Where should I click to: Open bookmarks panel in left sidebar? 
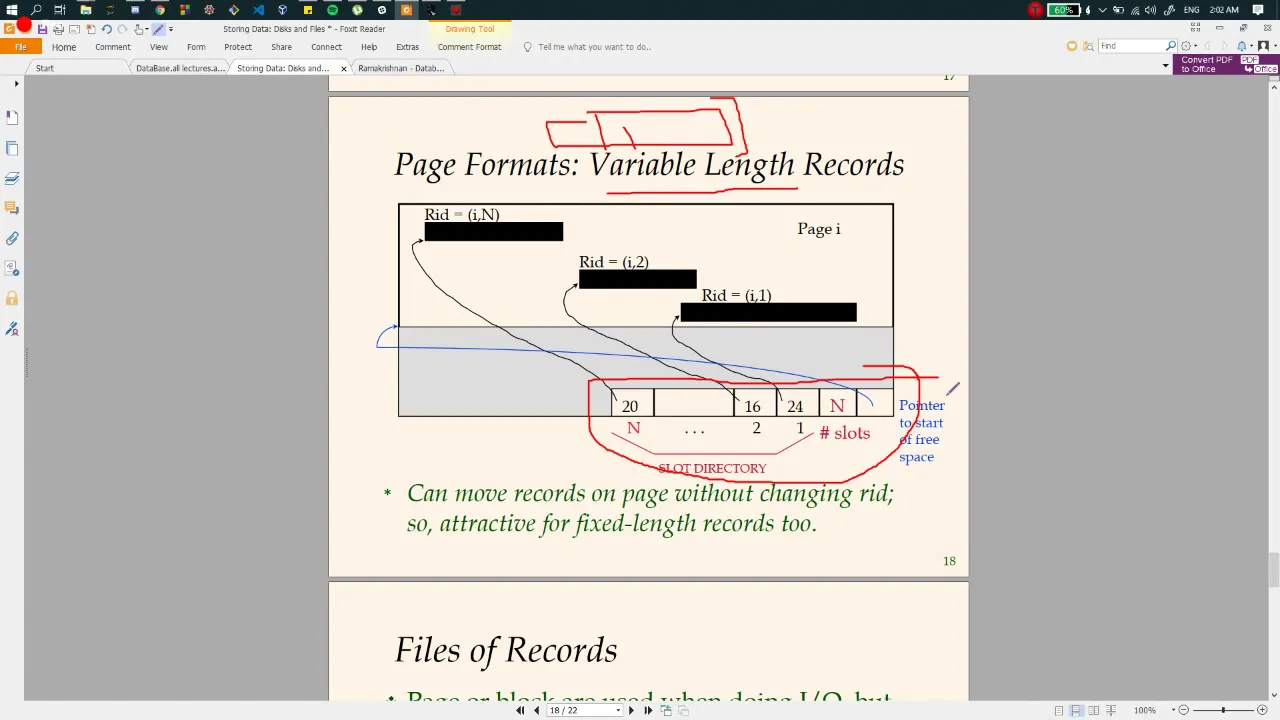[x=12, y=118]
